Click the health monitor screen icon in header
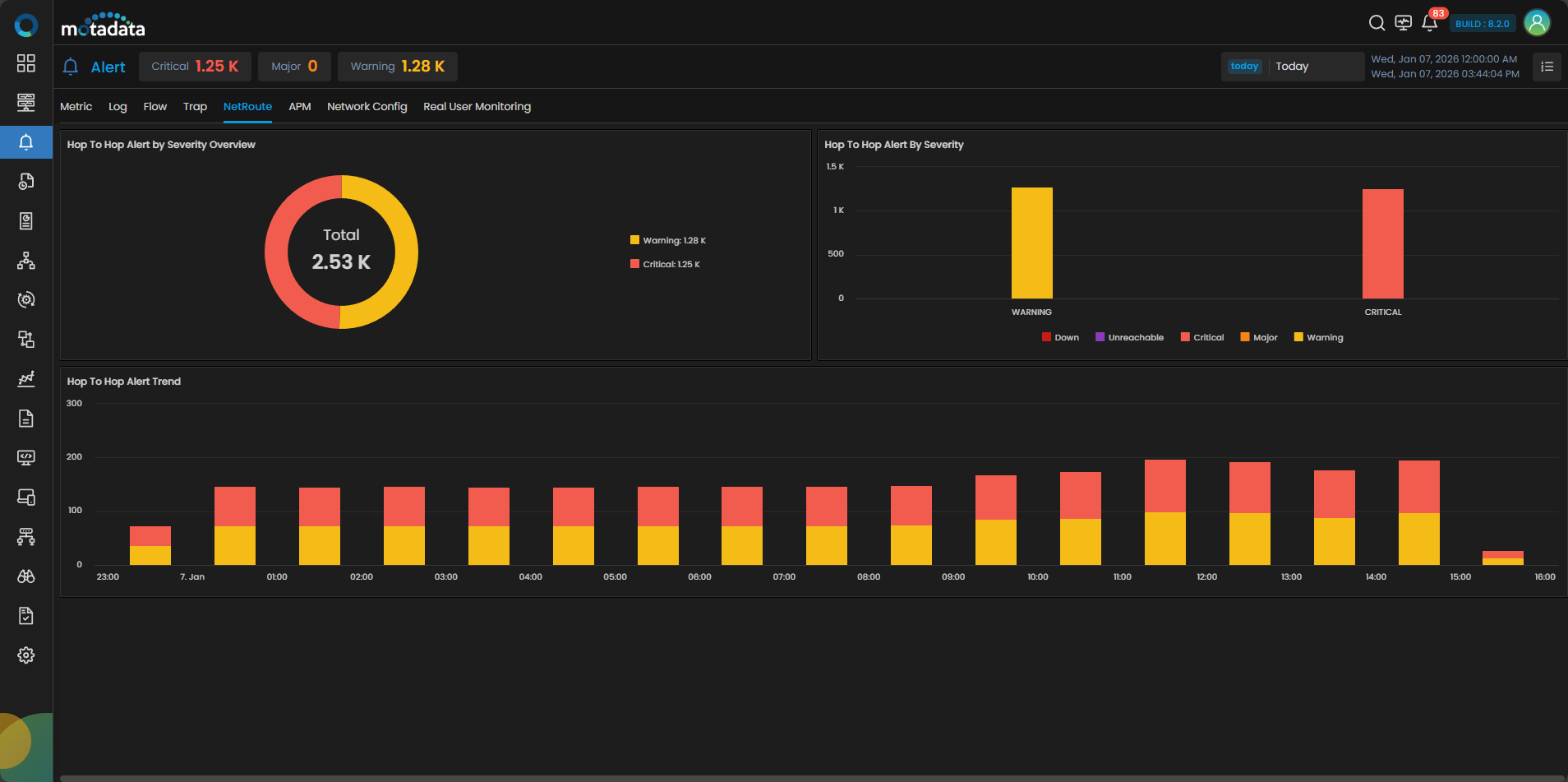 pos(1404,23)
